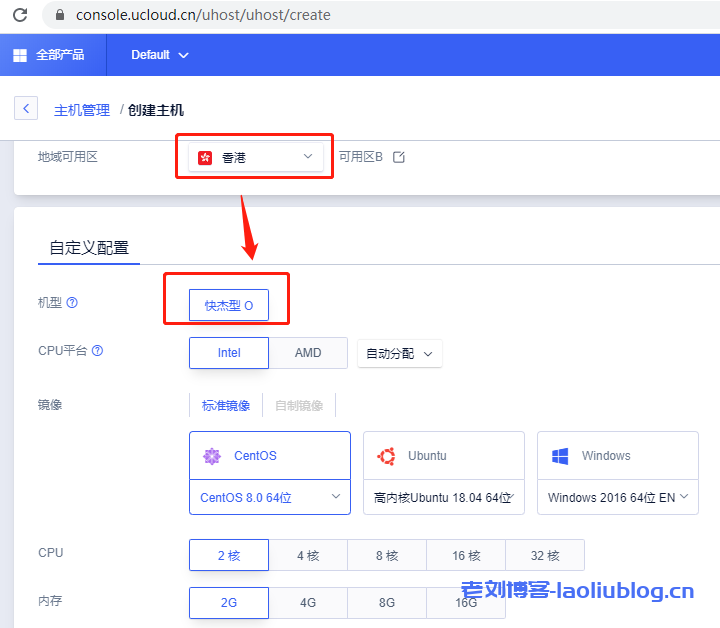Select the Ubuntu image card
Viewport: 720px width, 628px height.
point(443,456)
